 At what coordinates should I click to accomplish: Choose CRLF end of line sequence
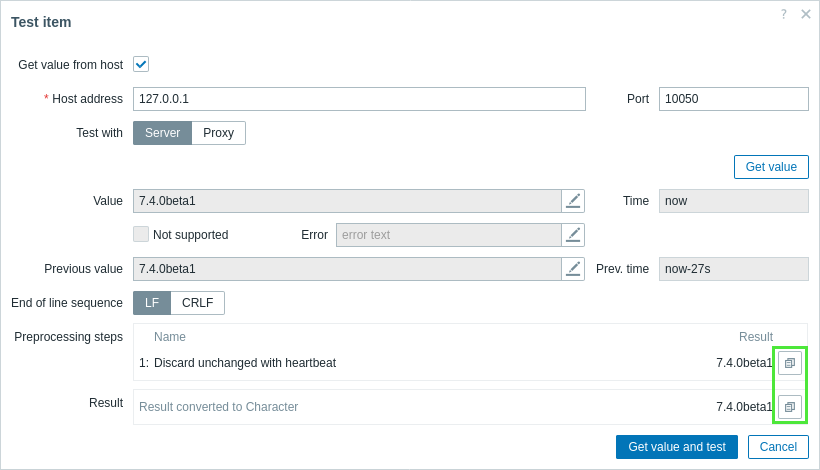(197, 303)
